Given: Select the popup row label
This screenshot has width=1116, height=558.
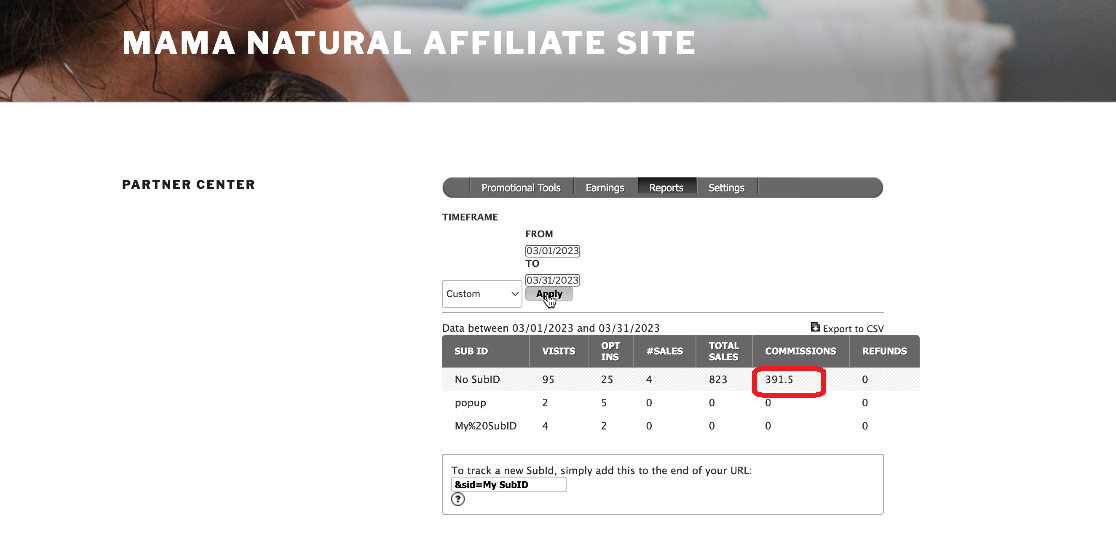Looking at the screenshot, I should pos(470,403).
